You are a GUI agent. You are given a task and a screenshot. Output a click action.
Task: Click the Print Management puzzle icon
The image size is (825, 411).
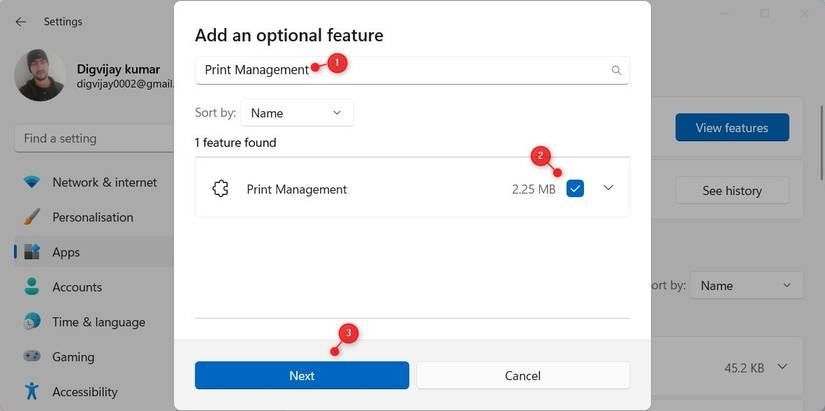pos(221,189)
